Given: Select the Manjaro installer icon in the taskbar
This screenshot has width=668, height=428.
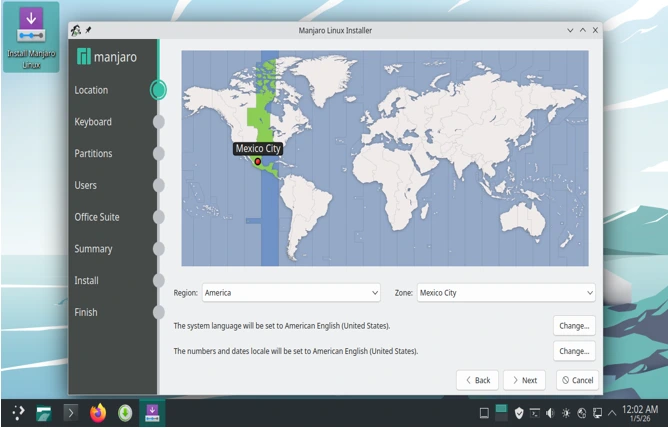Looking at the screenshot, I should (x=151, y=413).
